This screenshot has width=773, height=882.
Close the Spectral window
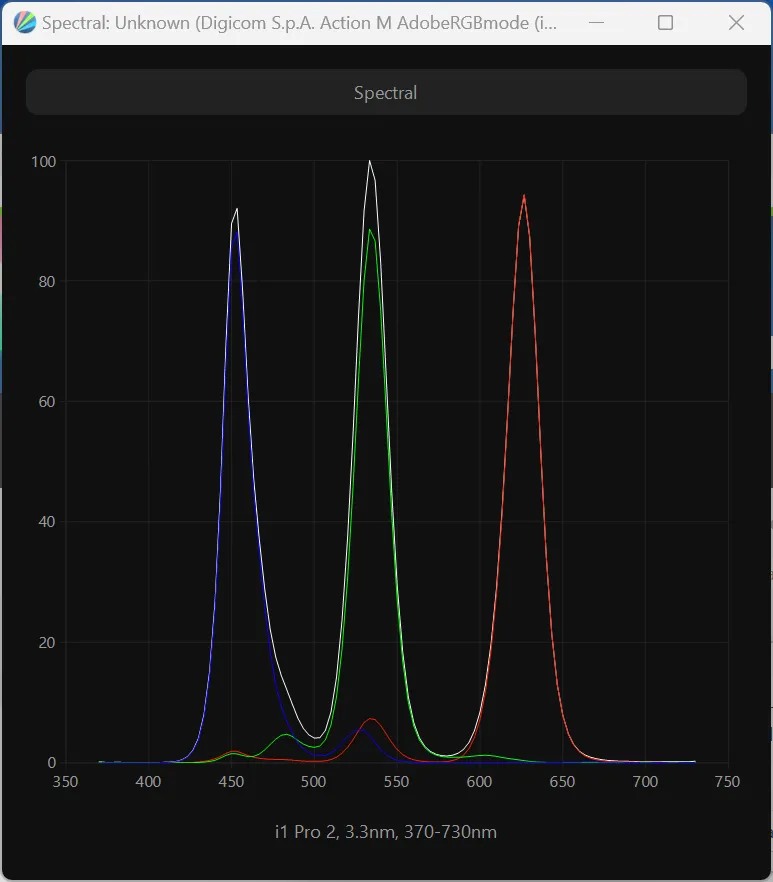736,22
